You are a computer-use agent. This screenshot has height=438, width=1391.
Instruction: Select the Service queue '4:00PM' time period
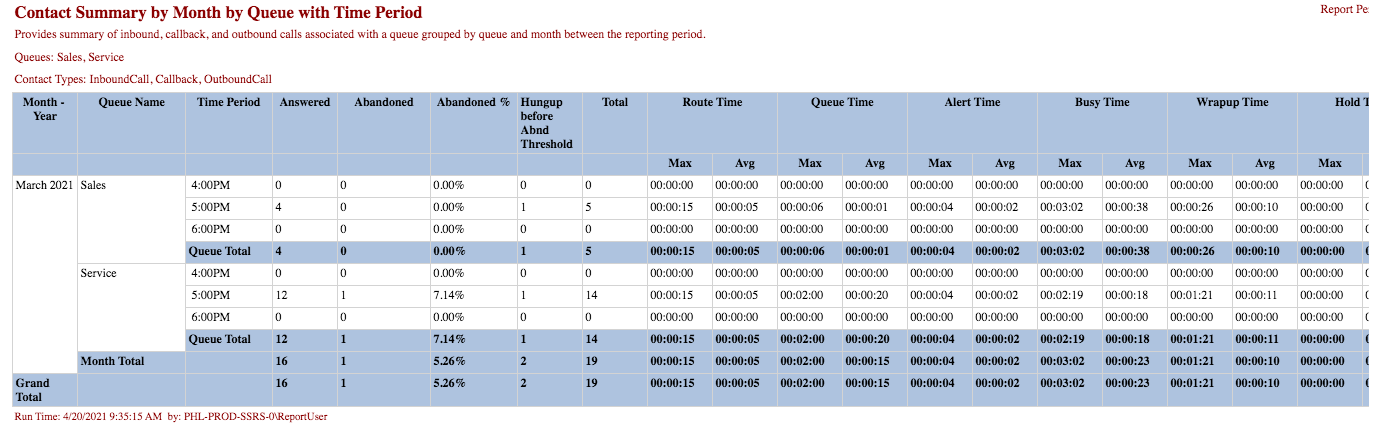pyautogui.click(x=210, y=273)
